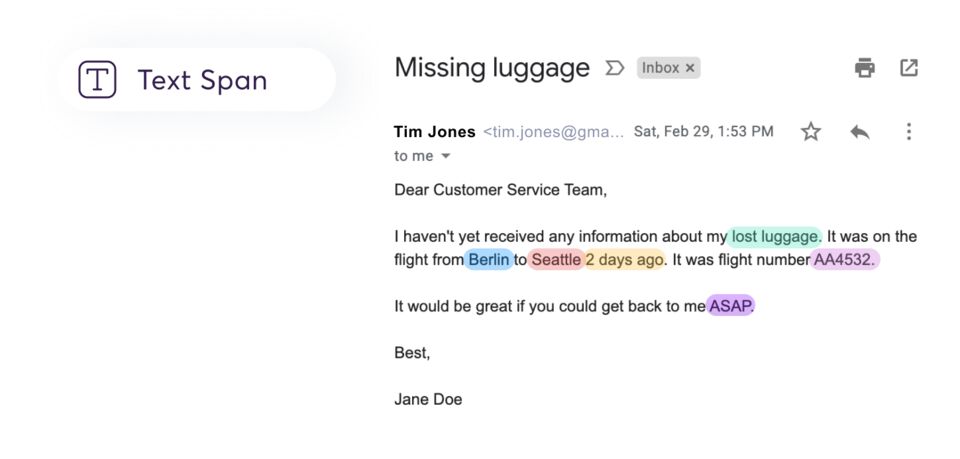Select the blue 'Berlin' highlighted span
The width and height of the screenshot is (960, 459).
pos(489,259)
